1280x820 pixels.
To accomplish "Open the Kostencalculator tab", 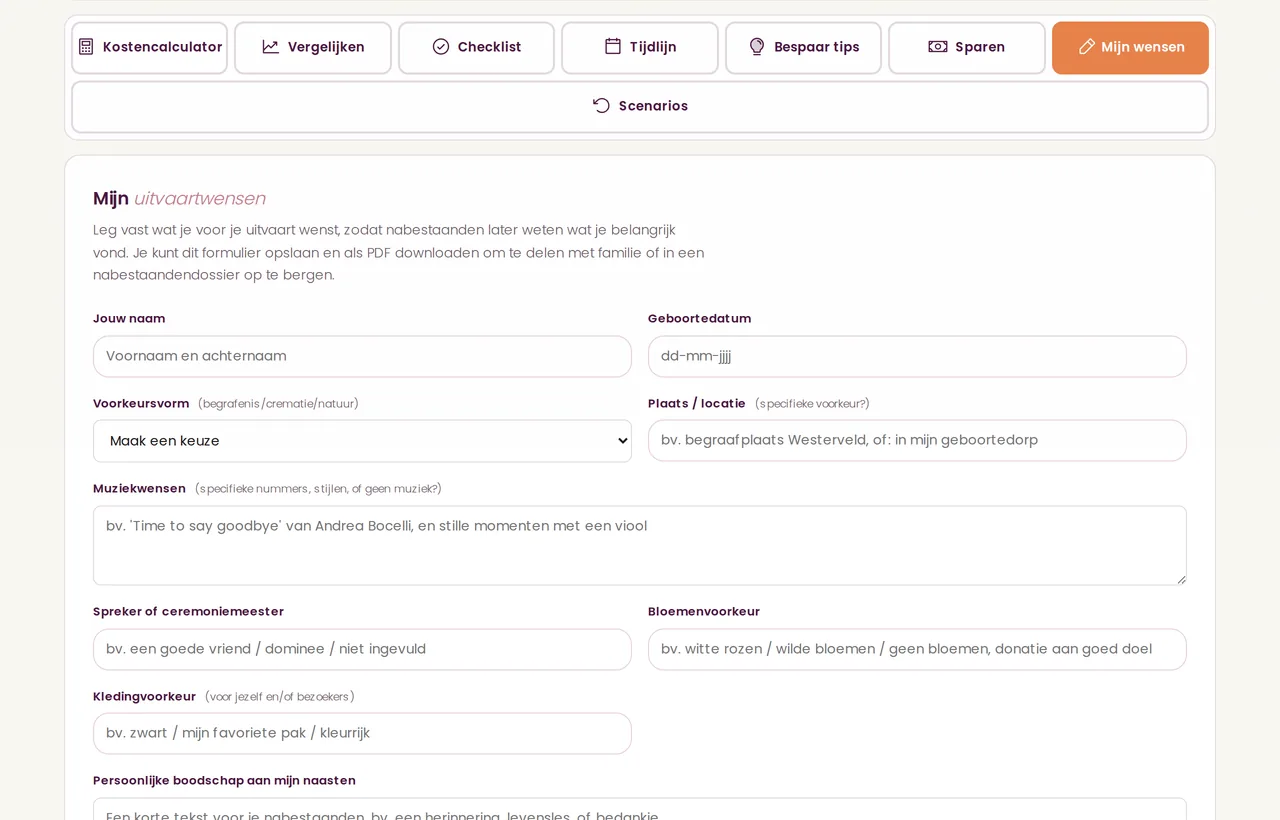I will pos(149,48).
